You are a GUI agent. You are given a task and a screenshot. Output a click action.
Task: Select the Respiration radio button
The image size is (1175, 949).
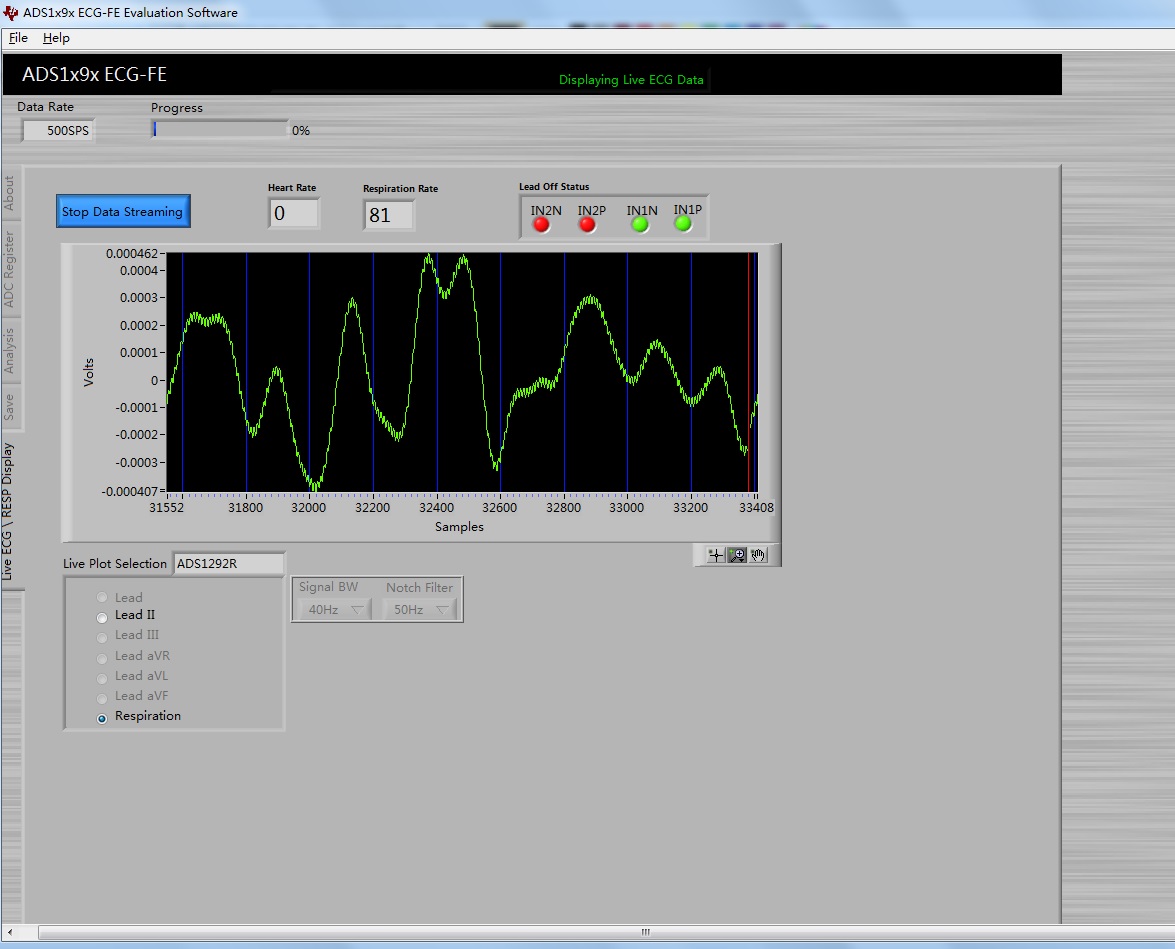point(102,716)
